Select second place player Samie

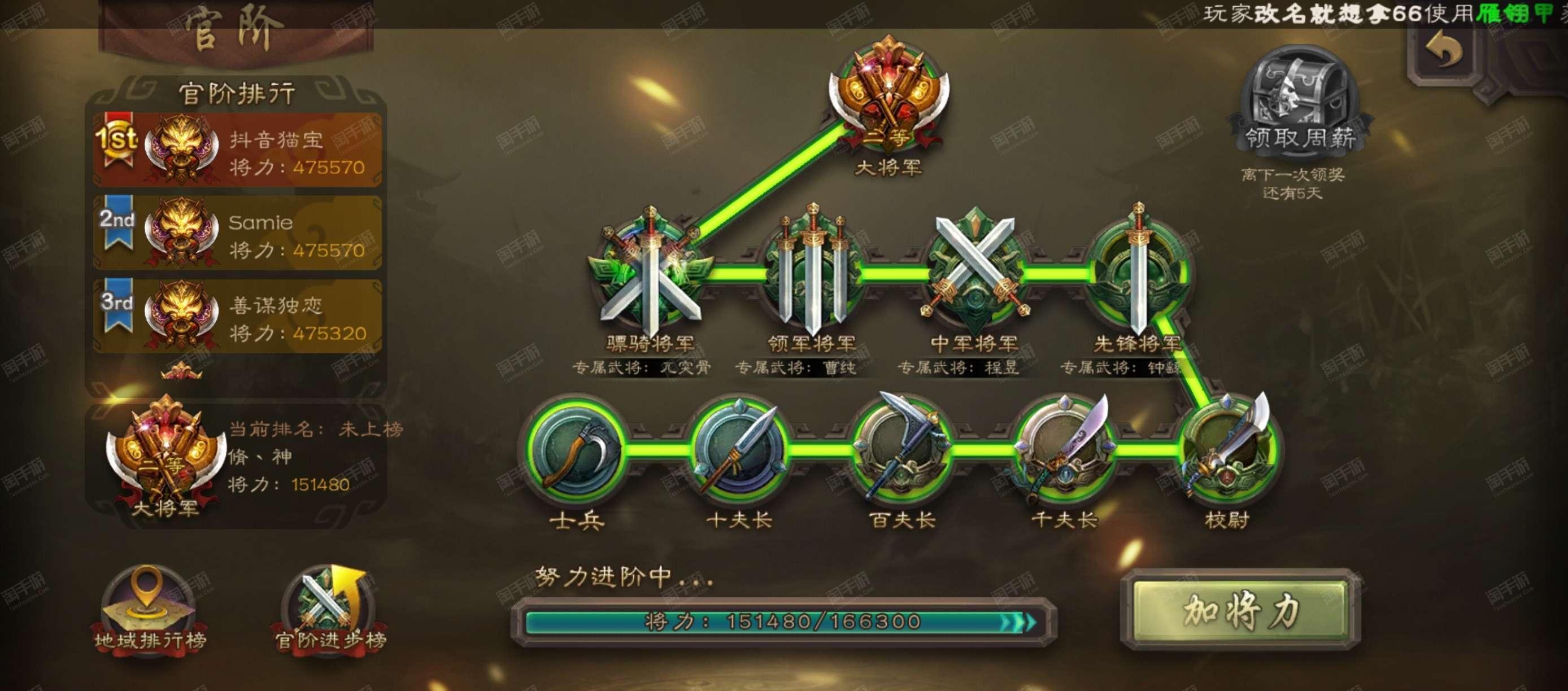[x=237, y=233]
